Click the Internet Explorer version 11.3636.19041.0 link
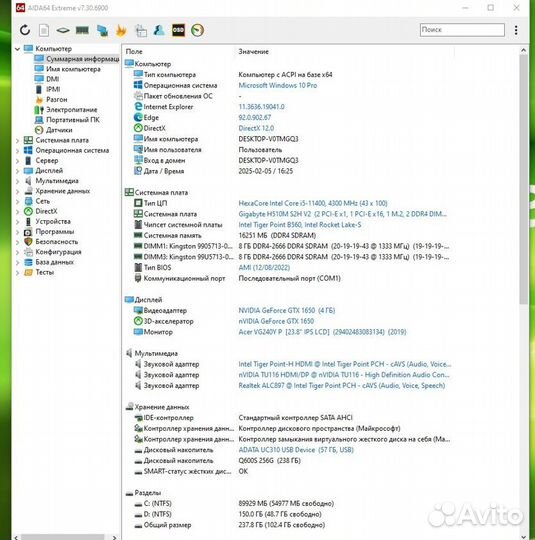535x540 pixels. pyautogui.click(x=261, y=107)
